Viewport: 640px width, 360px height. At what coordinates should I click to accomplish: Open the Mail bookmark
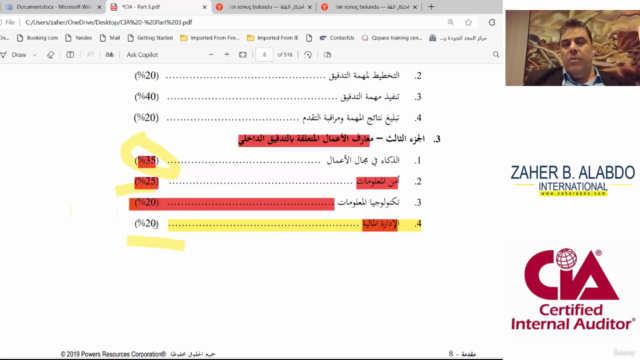pos(110,38)
